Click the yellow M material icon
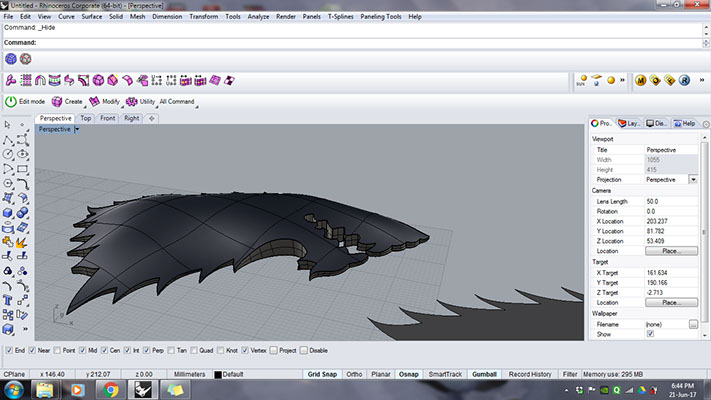The image size is (711, 400). pos(640,81)
